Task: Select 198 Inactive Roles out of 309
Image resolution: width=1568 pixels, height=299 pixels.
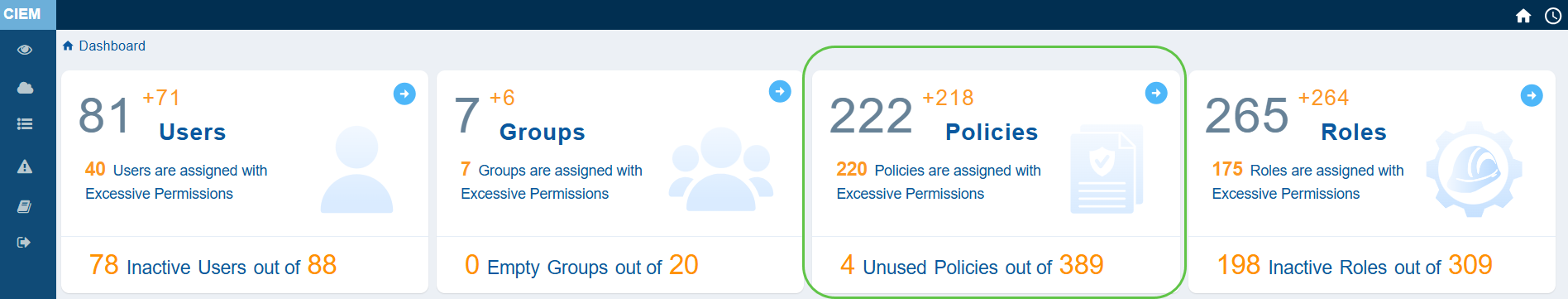Action: coord(1355,265)
